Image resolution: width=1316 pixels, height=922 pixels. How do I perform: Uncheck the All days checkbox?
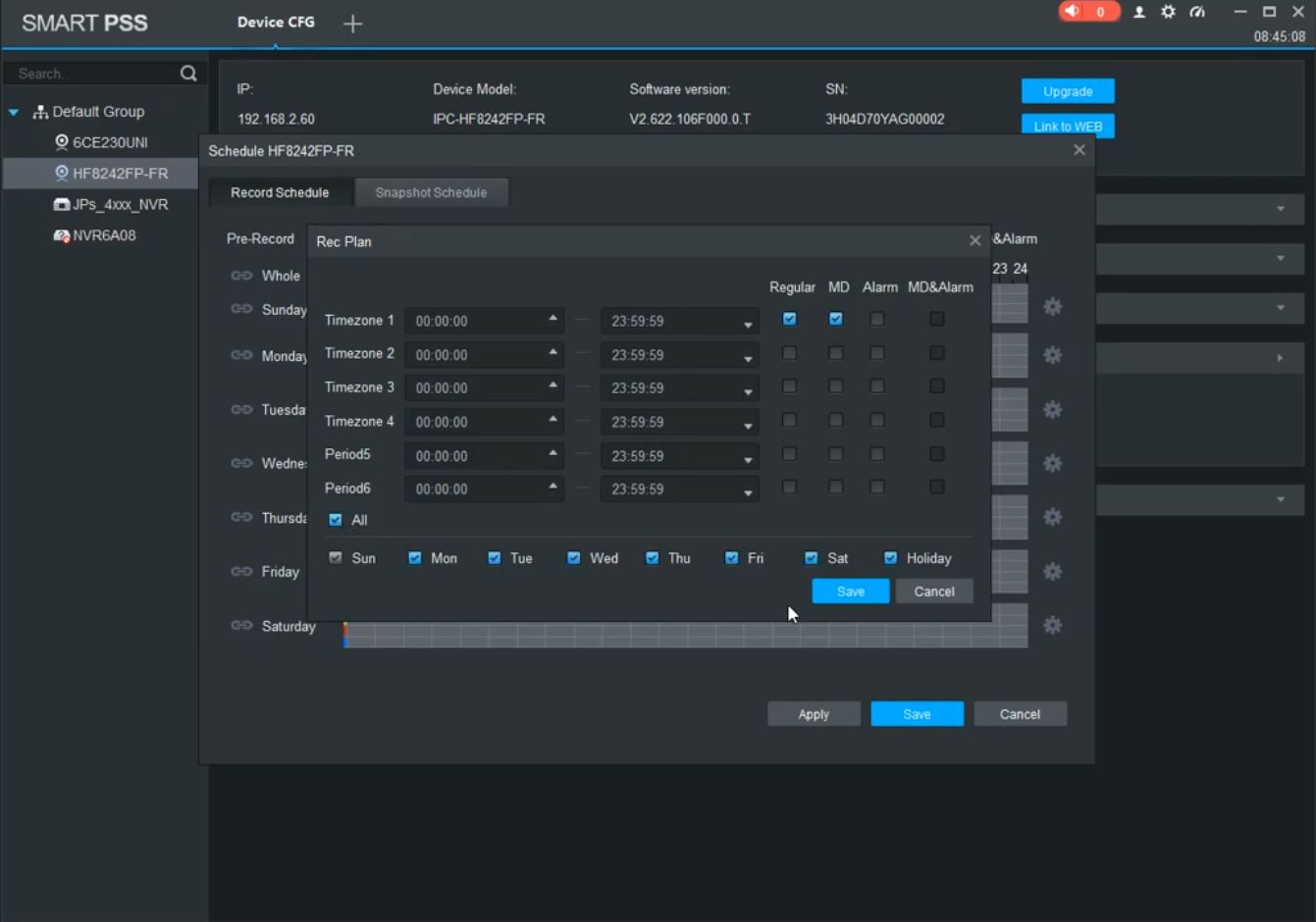pyautogui.click(x=336, y=520)
